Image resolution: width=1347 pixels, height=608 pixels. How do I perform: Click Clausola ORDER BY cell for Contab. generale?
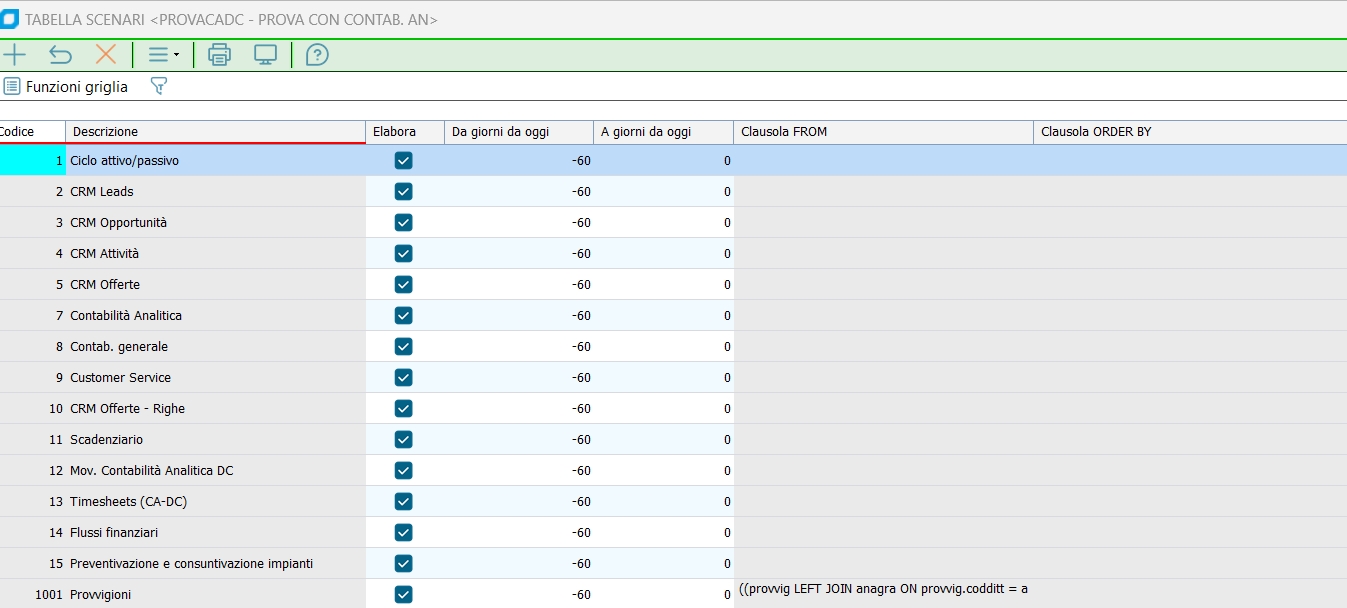[x=1190, y=346]
